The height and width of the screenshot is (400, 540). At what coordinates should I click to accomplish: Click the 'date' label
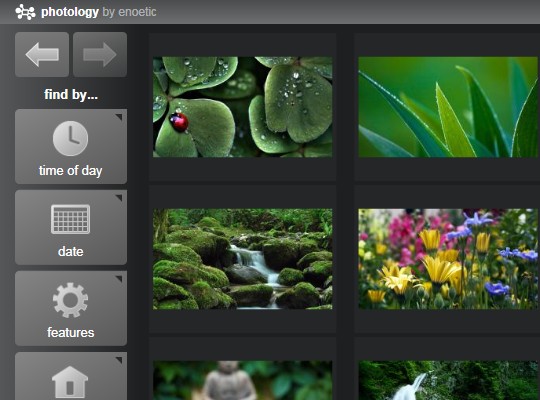click(x=71, y=252)
